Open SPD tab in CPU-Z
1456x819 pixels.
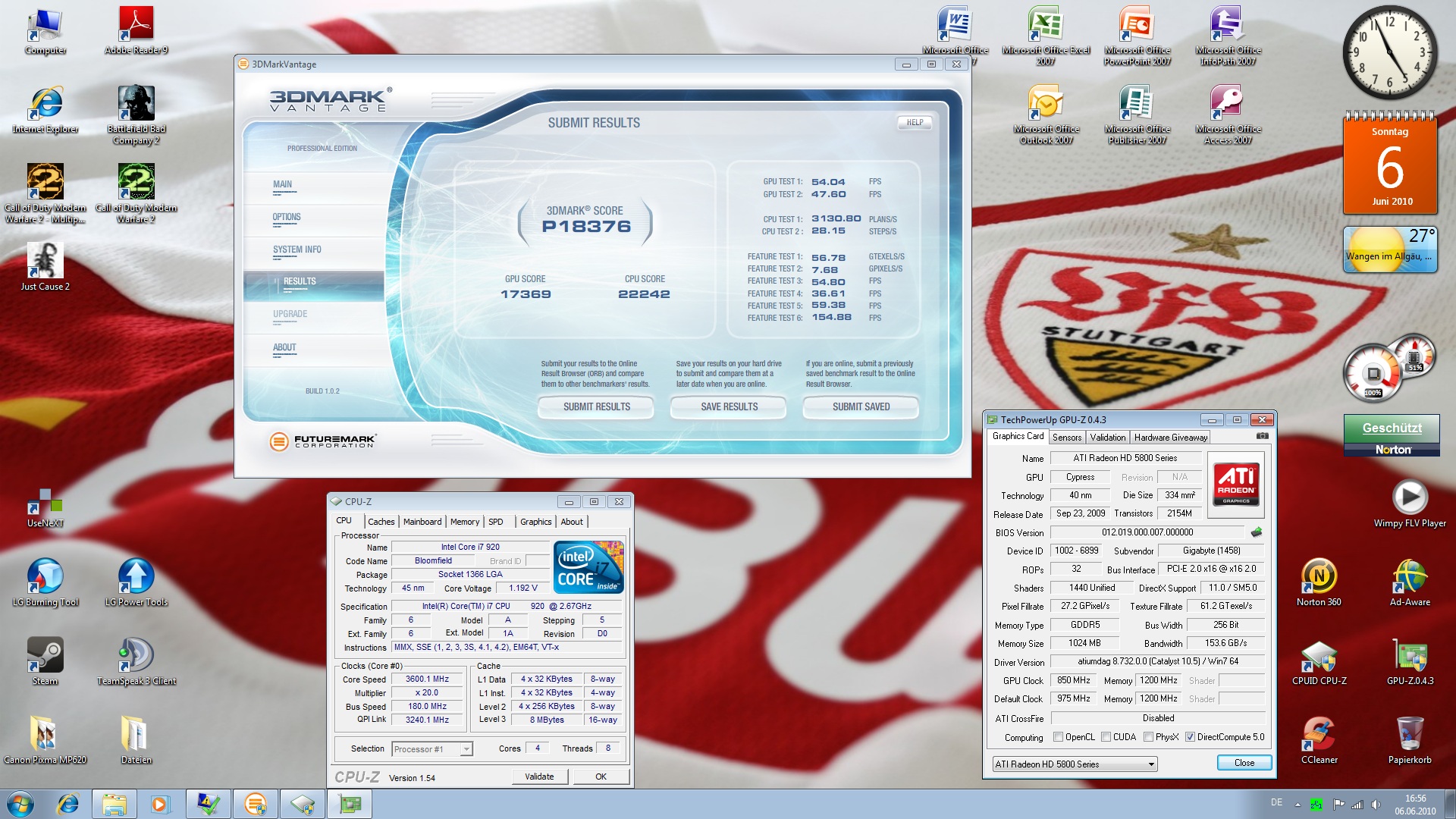click(496, 522)
